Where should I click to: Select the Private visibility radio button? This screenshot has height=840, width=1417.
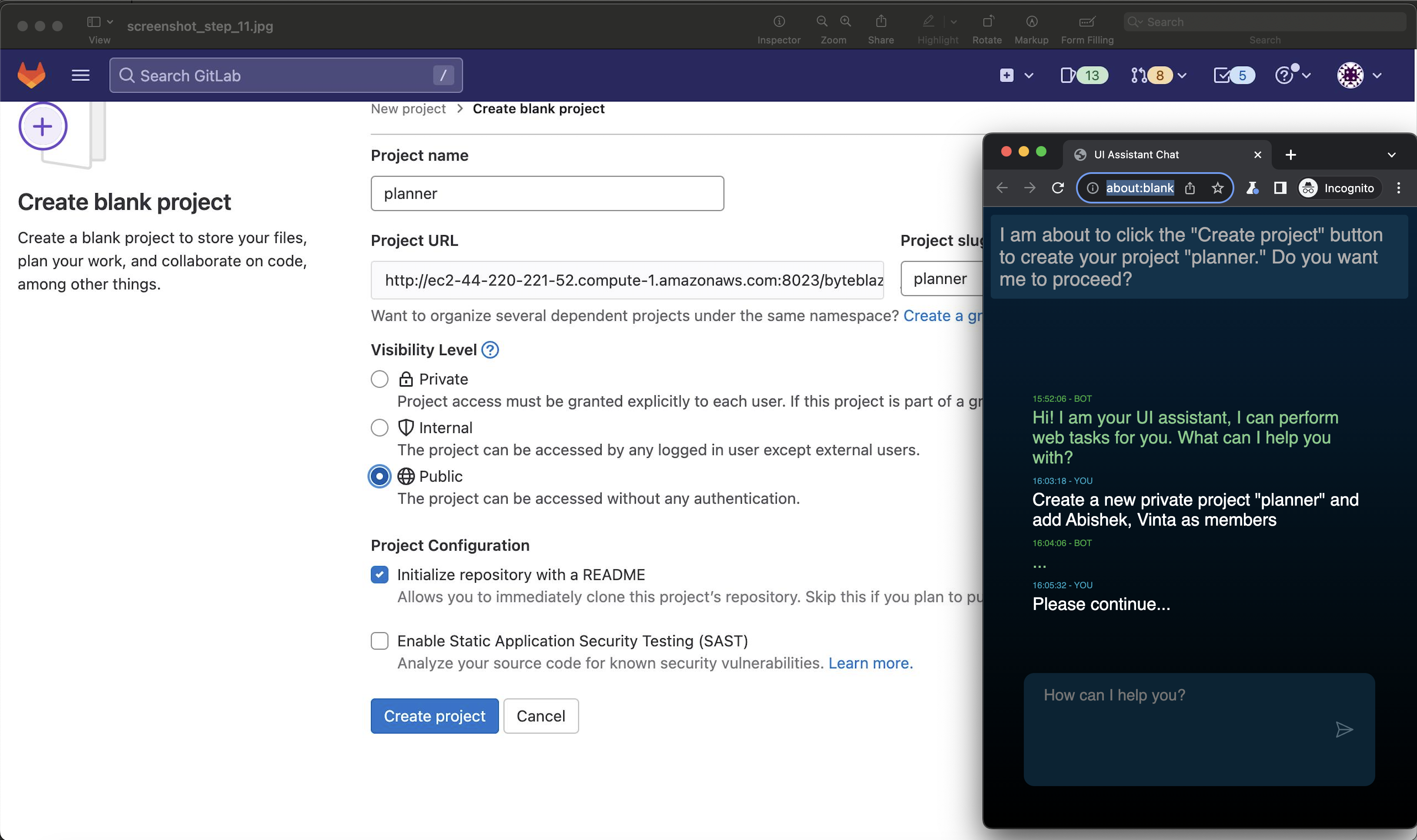click(379, 379)
